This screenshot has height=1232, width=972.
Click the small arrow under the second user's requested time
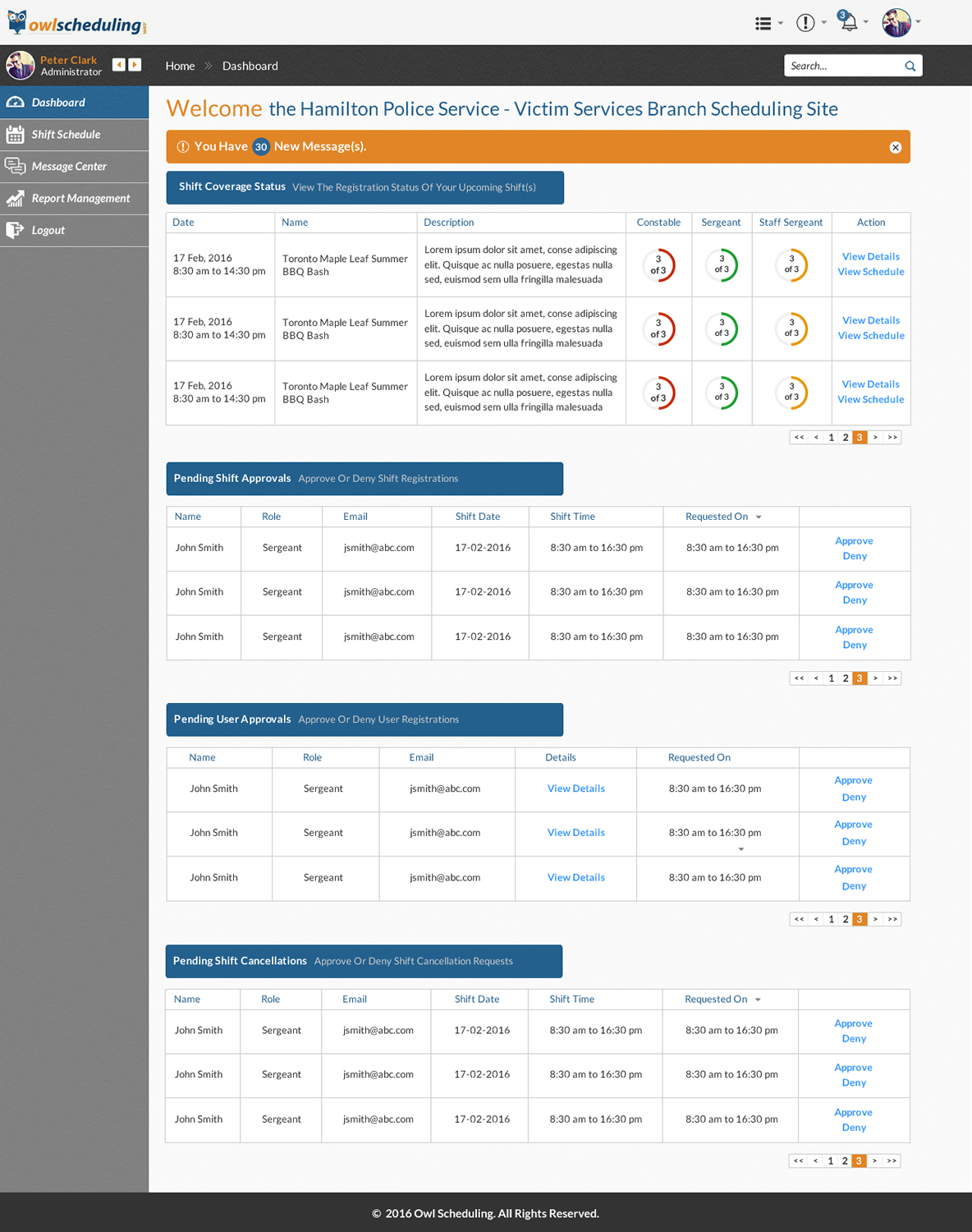(x=741, y=849)
